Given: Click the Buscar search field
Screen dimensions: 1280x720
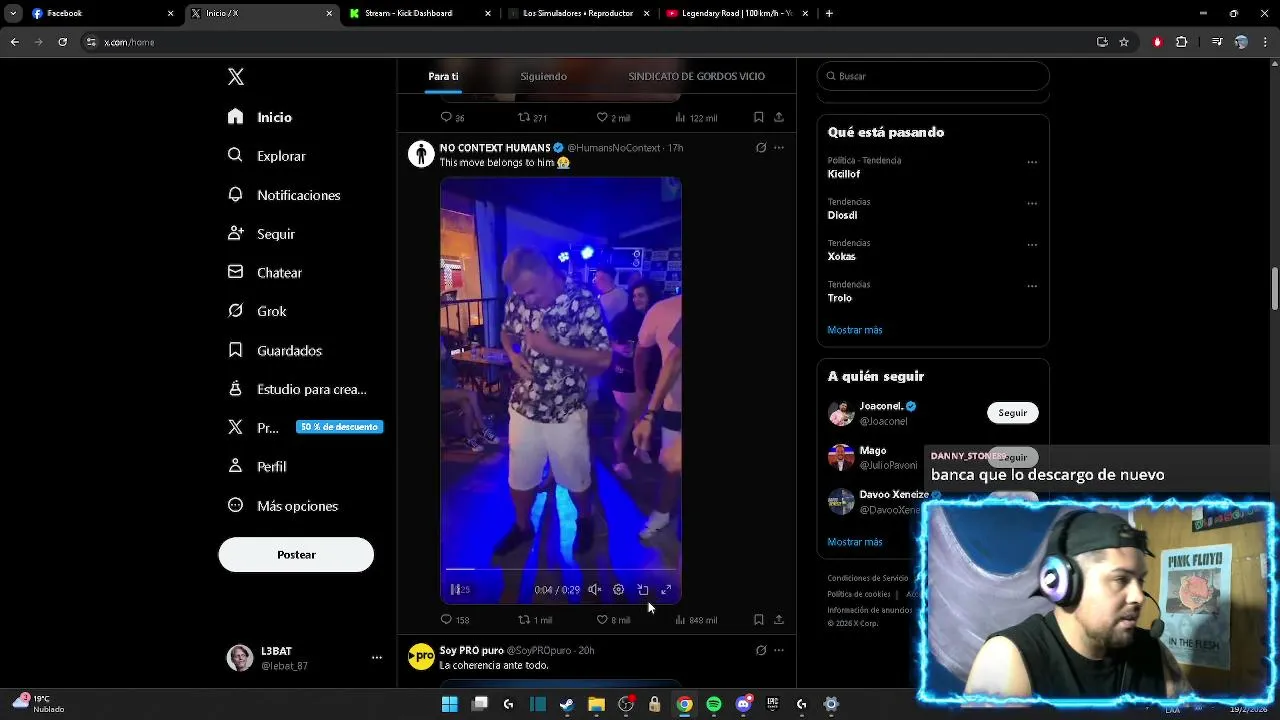Looking at the screenshot, I should click(x=933, y=76).
